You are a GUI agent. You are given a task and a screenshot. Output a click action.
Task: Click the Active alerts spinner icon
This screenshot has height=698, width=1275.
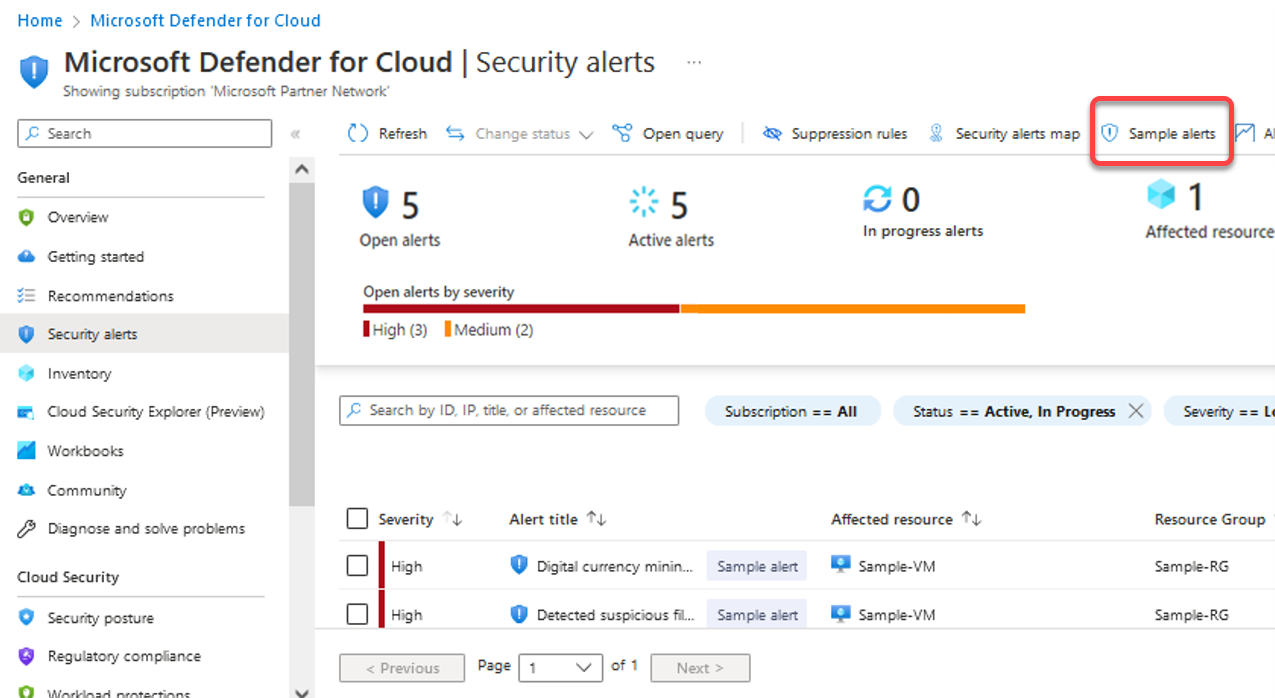coord(644,202)
